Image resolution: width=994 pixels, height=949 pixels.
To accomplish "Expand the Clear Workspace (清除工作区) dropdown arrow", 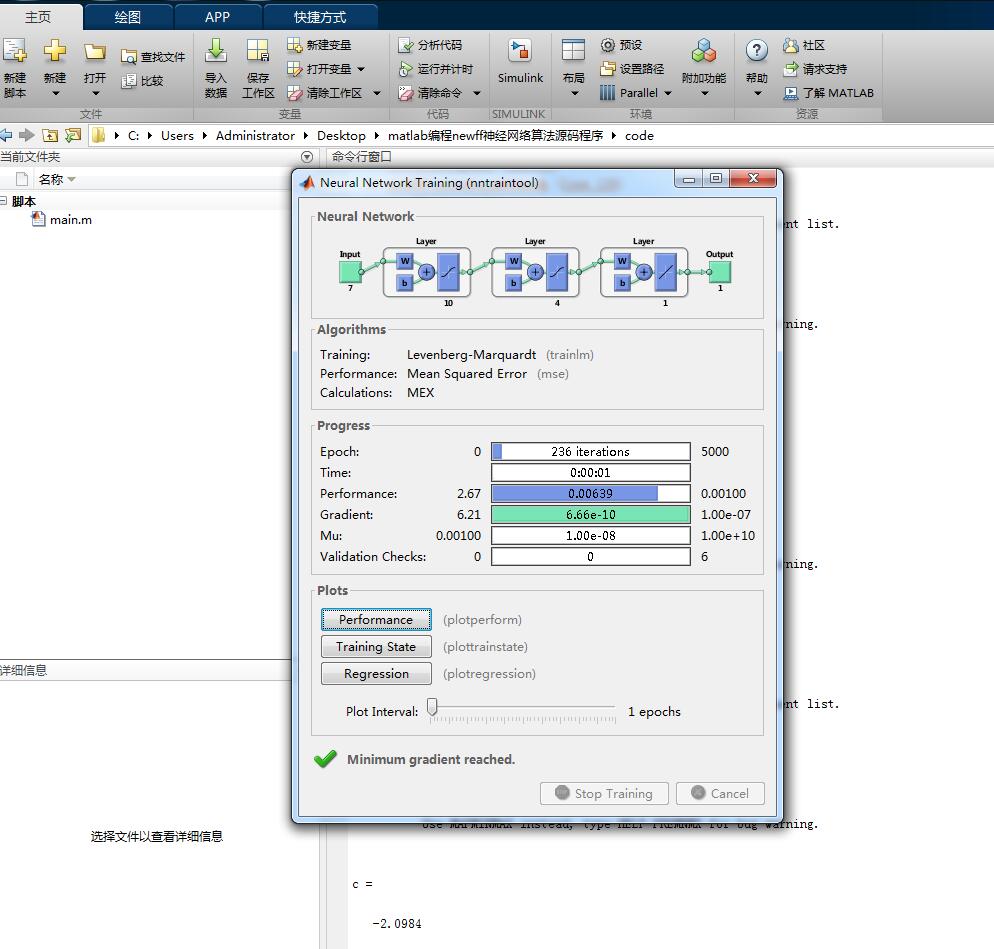I will [377, 93].
